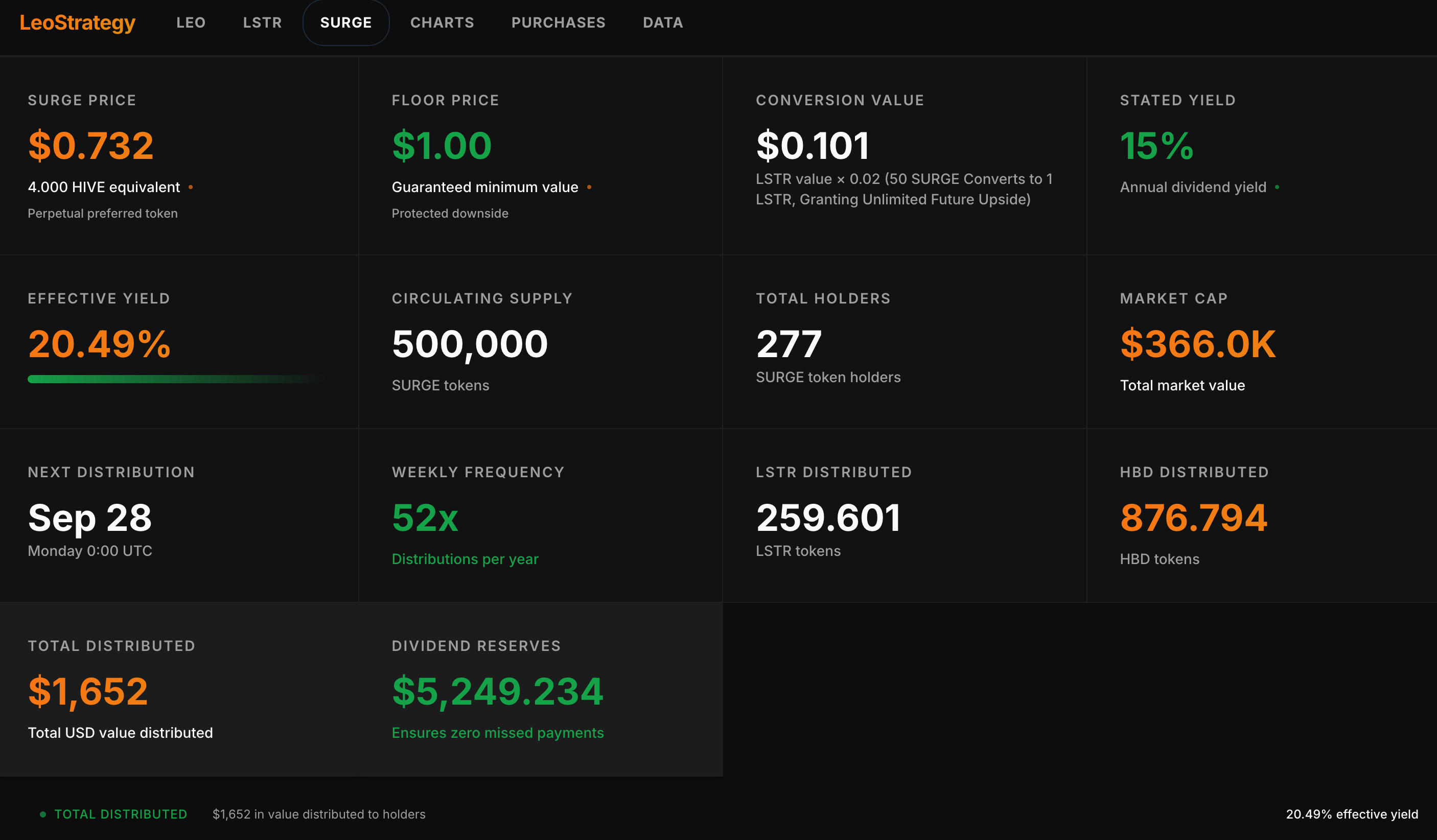Click the TOTAL DISTRIBUTED footer ticker label
Image resolution: width=1437 pixels, height=840 pixels.
121,814
